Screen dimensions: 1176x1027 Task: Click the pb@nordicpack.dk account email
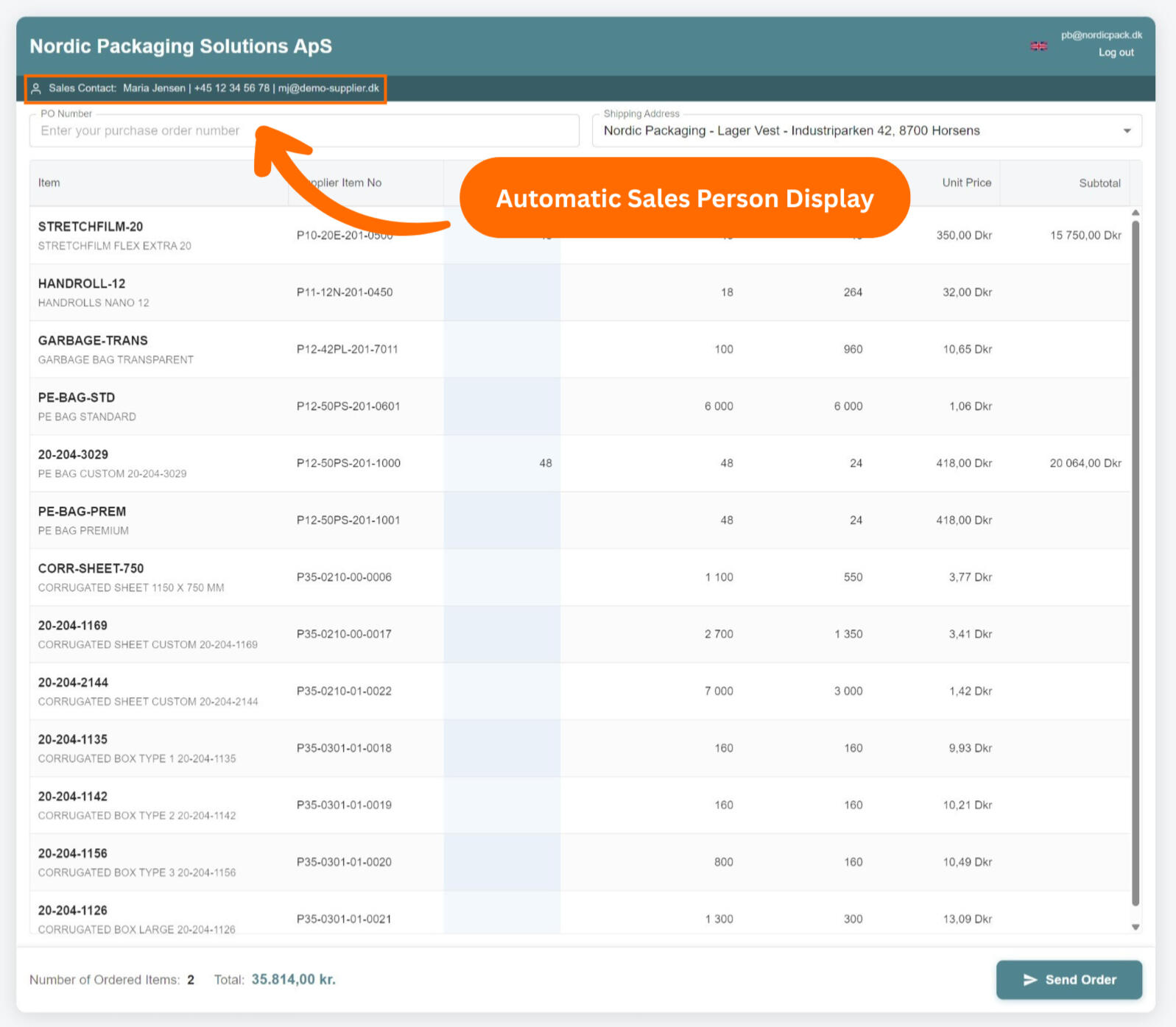1101,35
